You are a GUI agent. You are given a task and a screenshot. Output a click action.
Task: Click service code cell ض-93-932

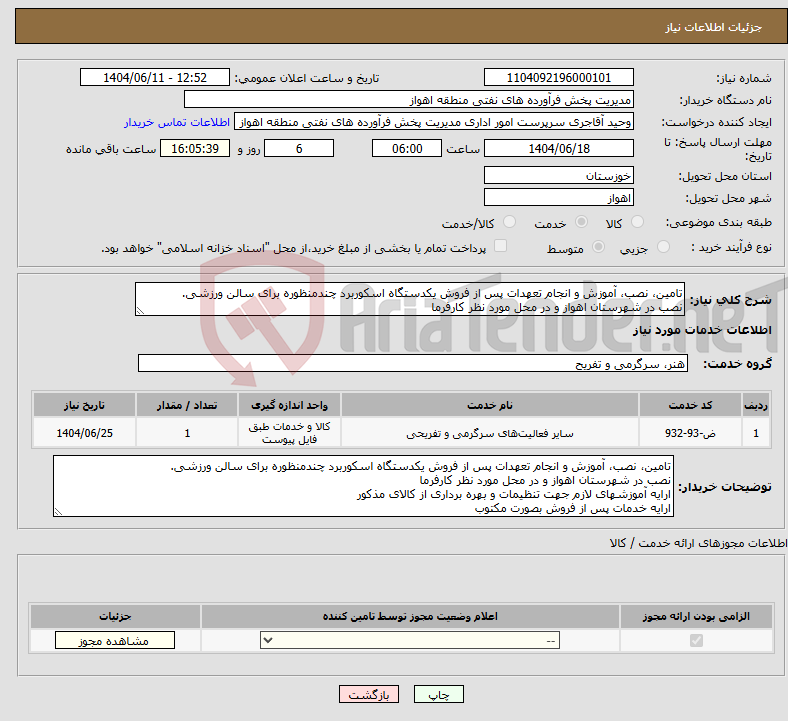(691, 433)
